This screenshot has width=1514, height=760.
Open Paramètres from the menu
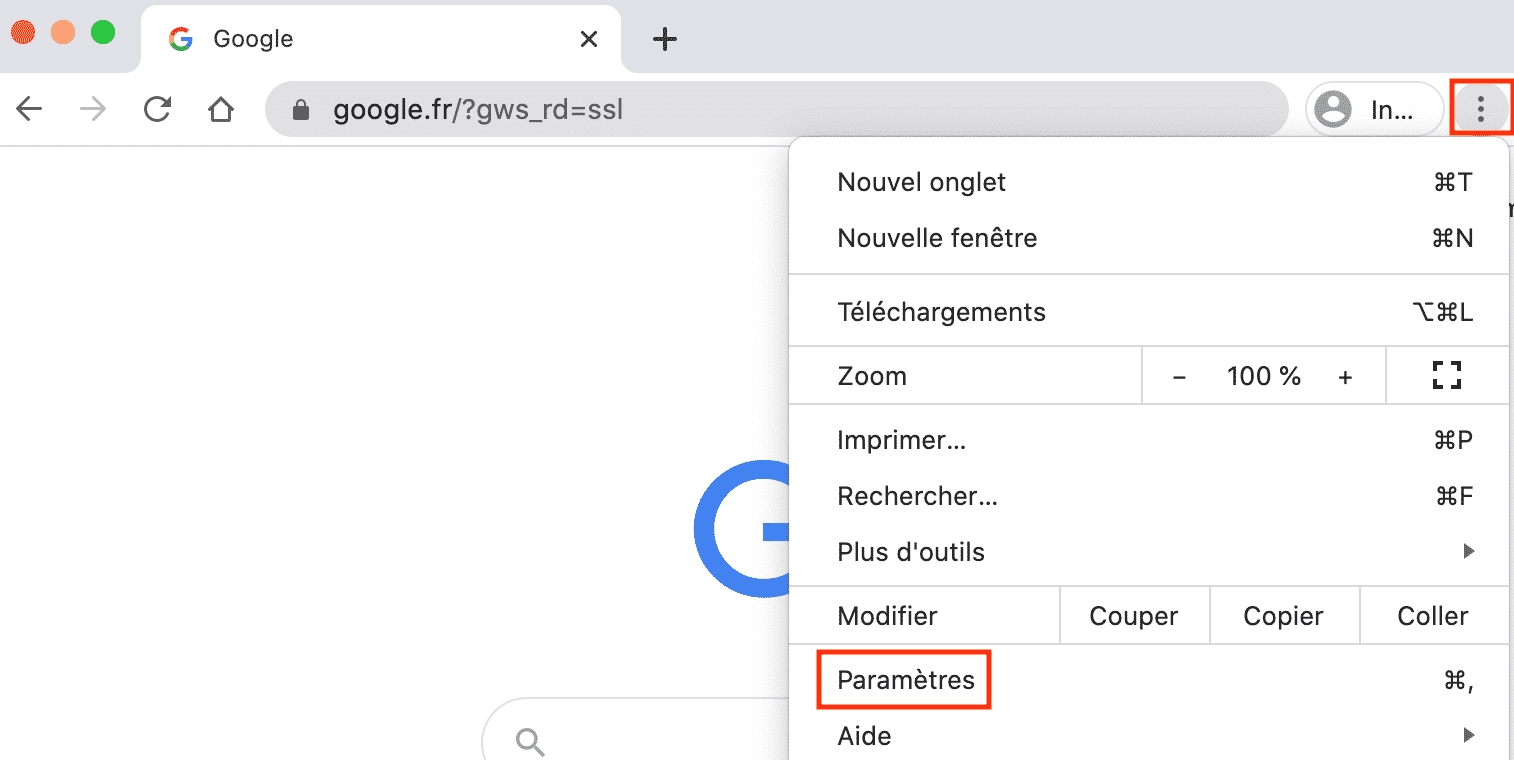click(x=903, y=680)
